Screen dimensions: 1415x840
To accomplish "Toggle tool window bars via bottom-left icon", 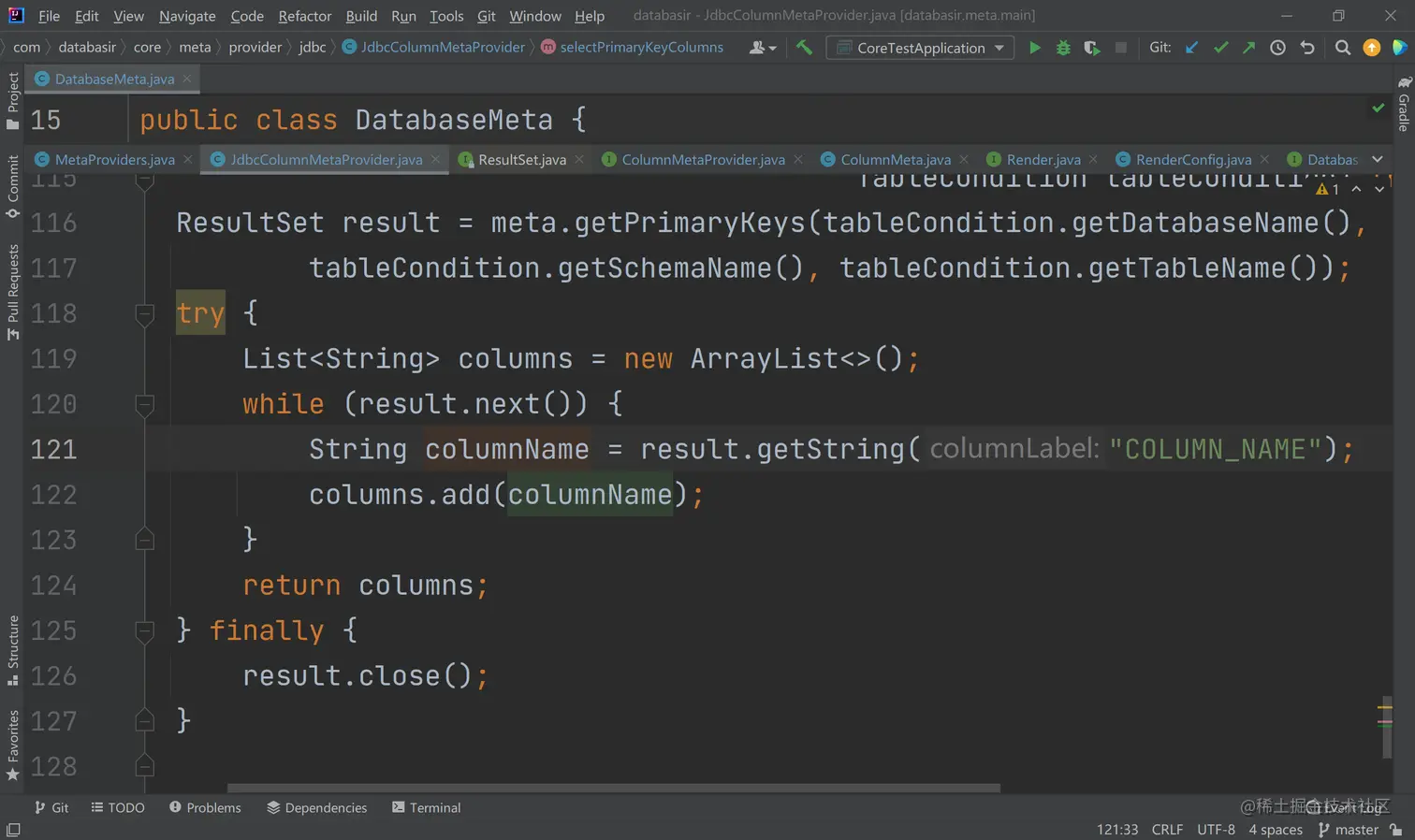I will click(x=13, y=830).
